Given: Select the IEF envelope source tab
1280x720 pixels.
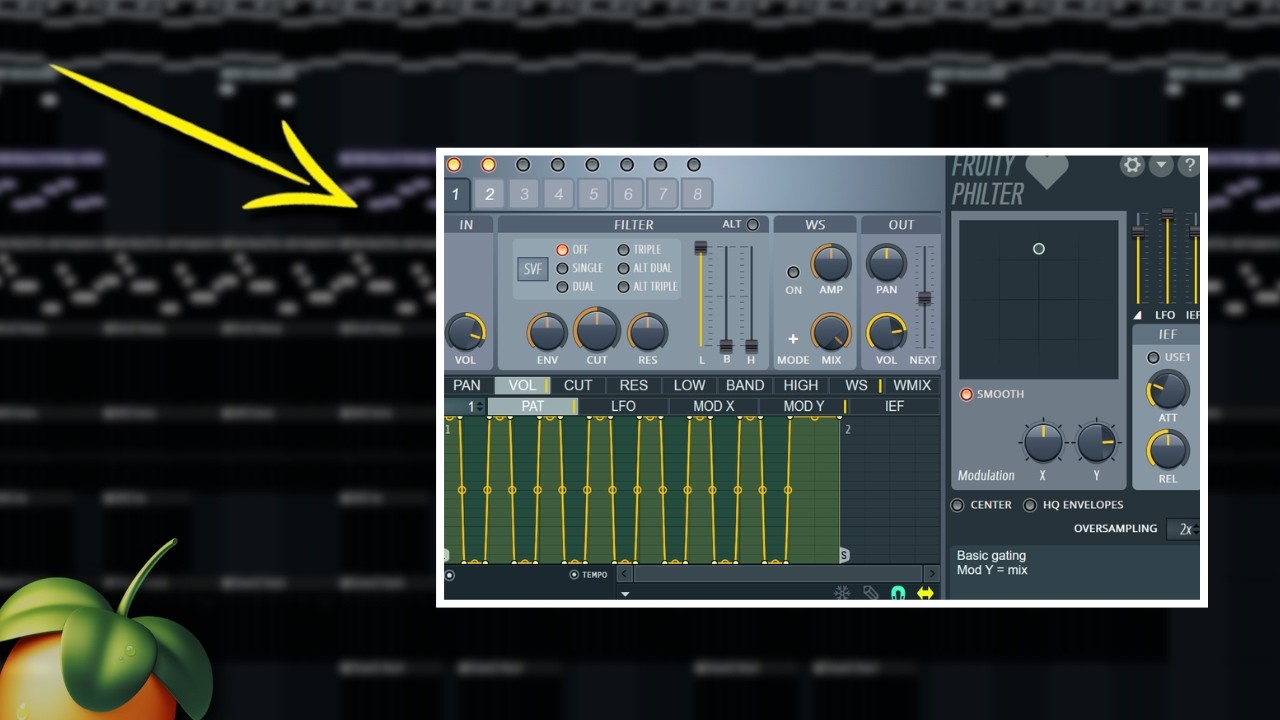Looking at the screenshot, I should 894,406.
